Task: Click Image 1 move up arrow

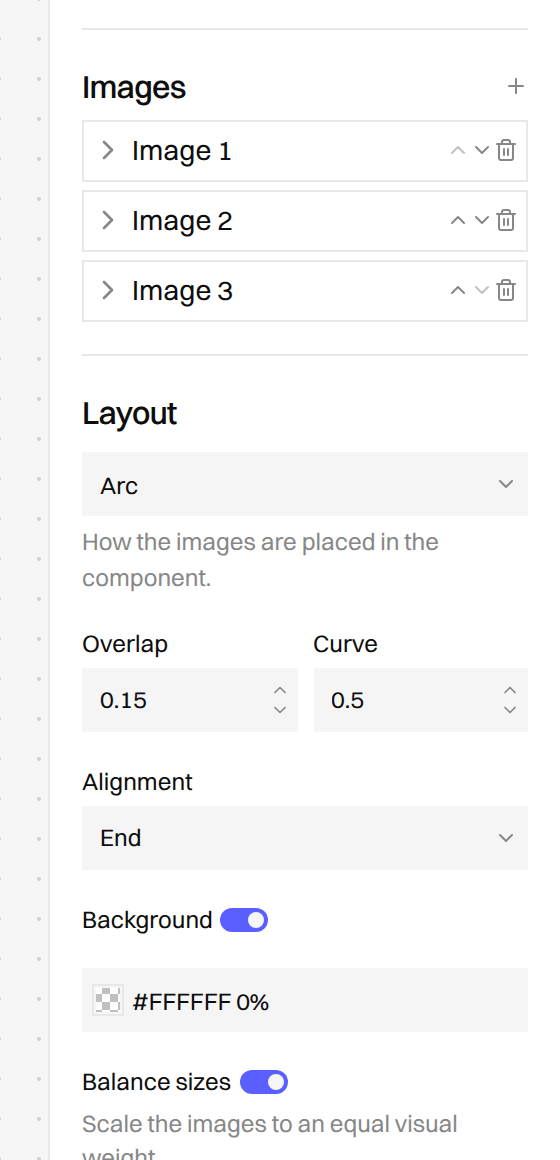Action: point(458,150)
